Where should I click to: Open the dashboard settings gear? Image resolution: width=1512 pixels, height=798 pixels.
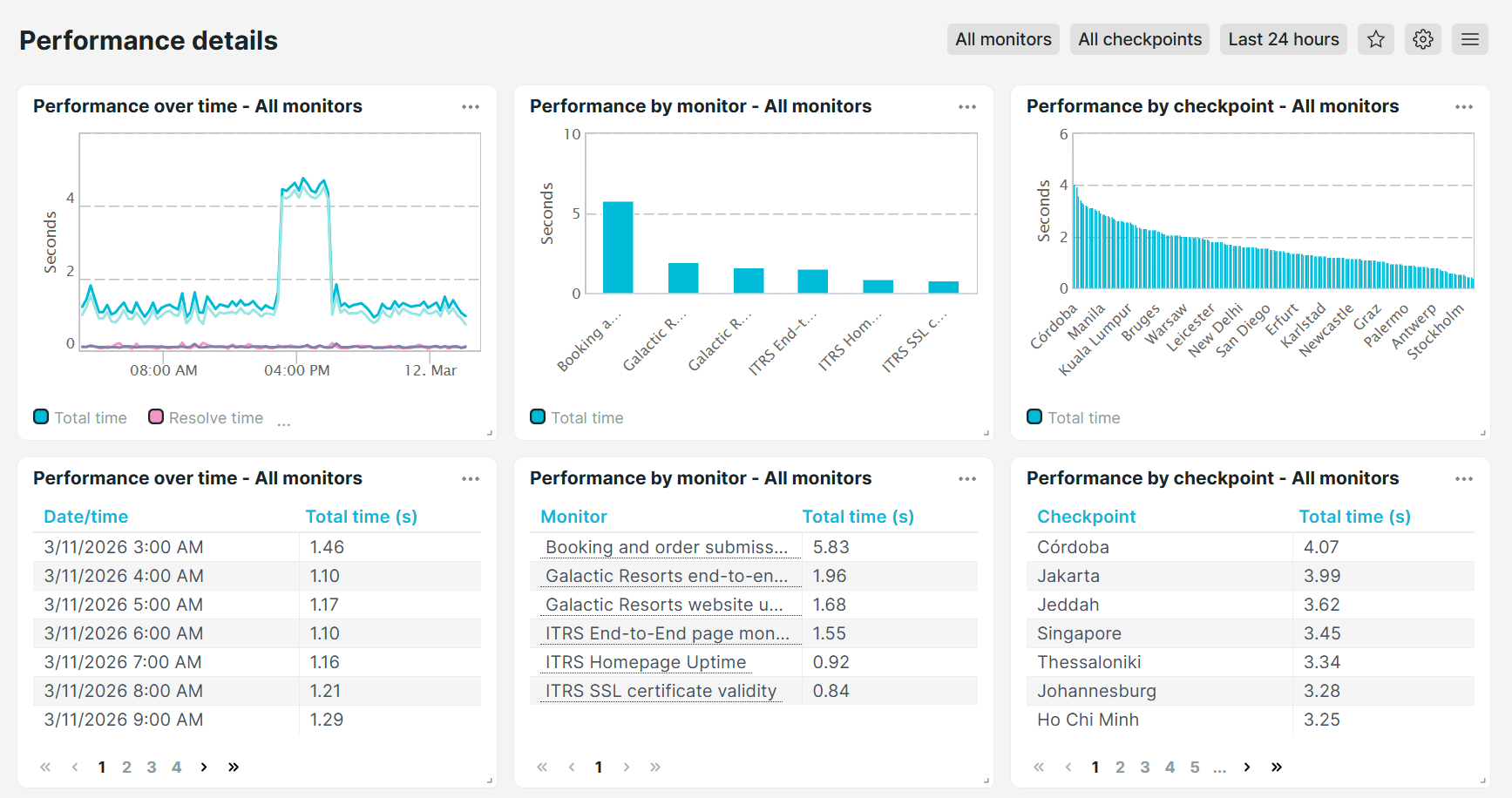(1422, 39)
